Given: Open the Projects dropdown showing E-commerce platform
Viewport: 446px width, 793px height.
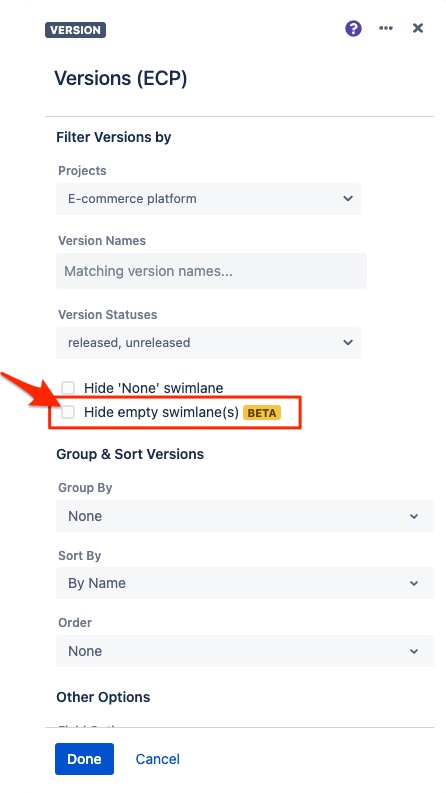Looking at the screenshot, I should click(x=208, y=199).
